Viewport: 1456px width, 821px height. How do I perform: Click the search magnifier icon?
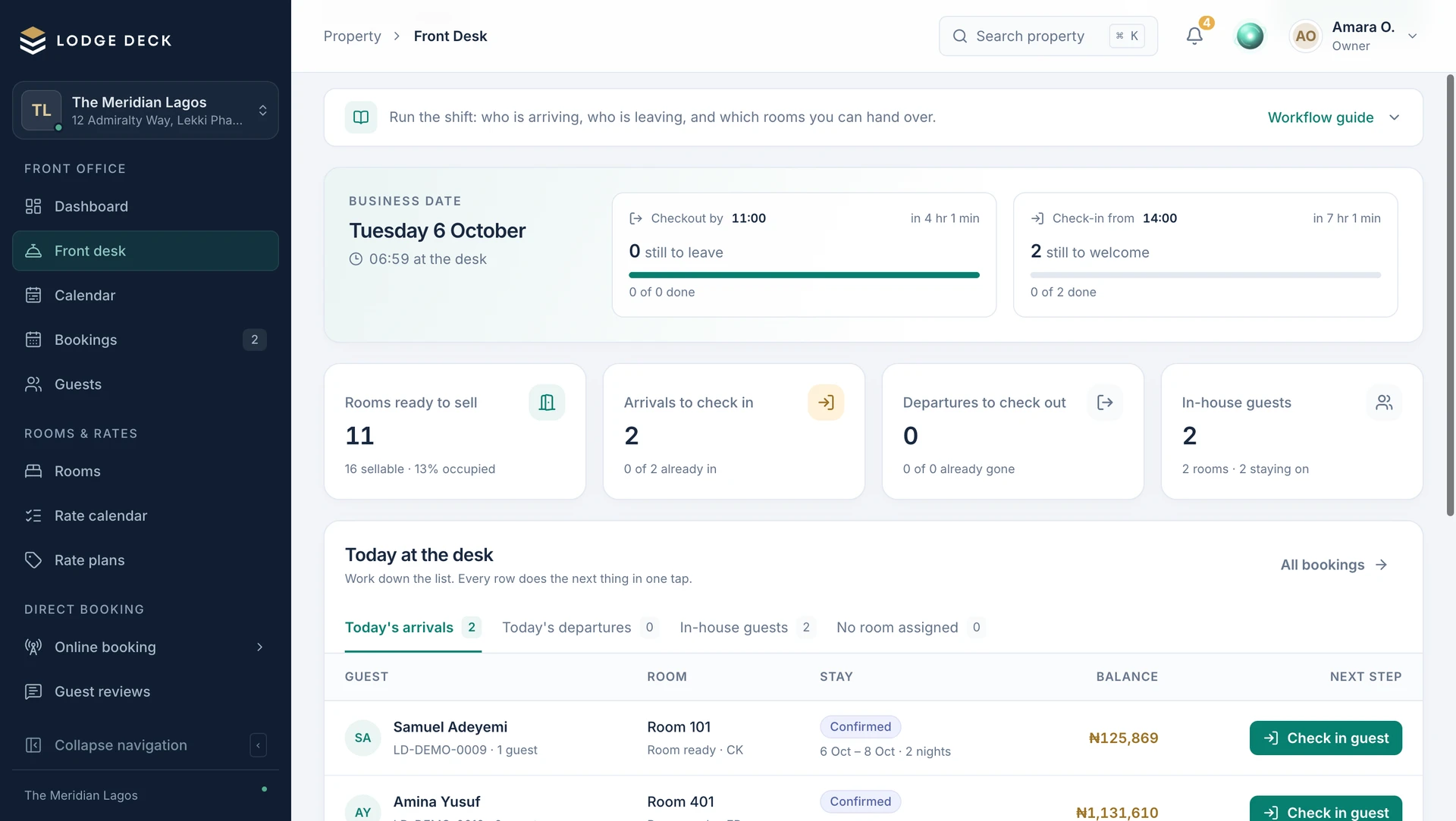959,36
